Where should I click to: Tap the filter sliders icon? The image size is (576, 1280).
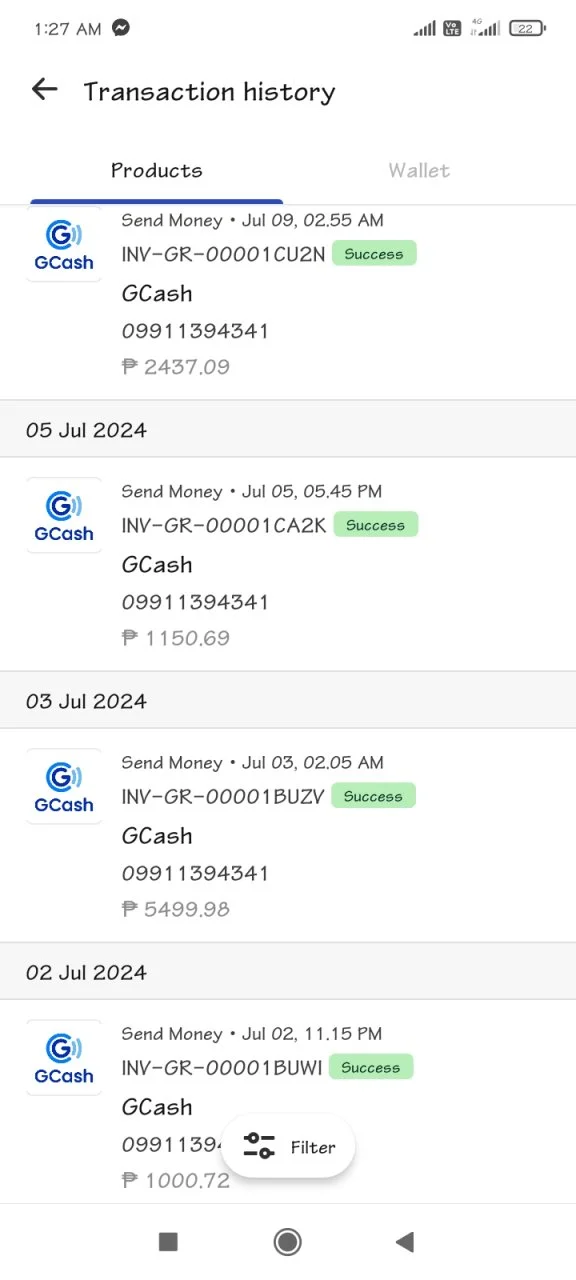259,1146
